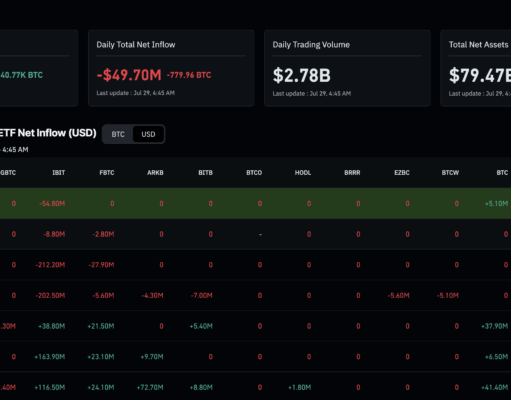
Task: Click the IBIT column header
Action: point(59,173)
